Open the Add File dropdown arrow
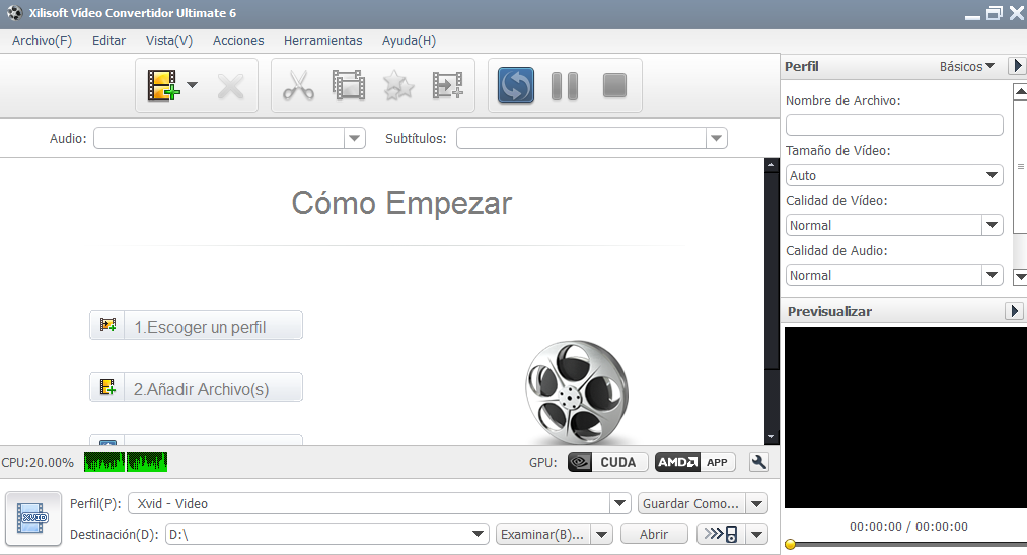This screenshot has width=1027, height=555. (x=193, y=85)
